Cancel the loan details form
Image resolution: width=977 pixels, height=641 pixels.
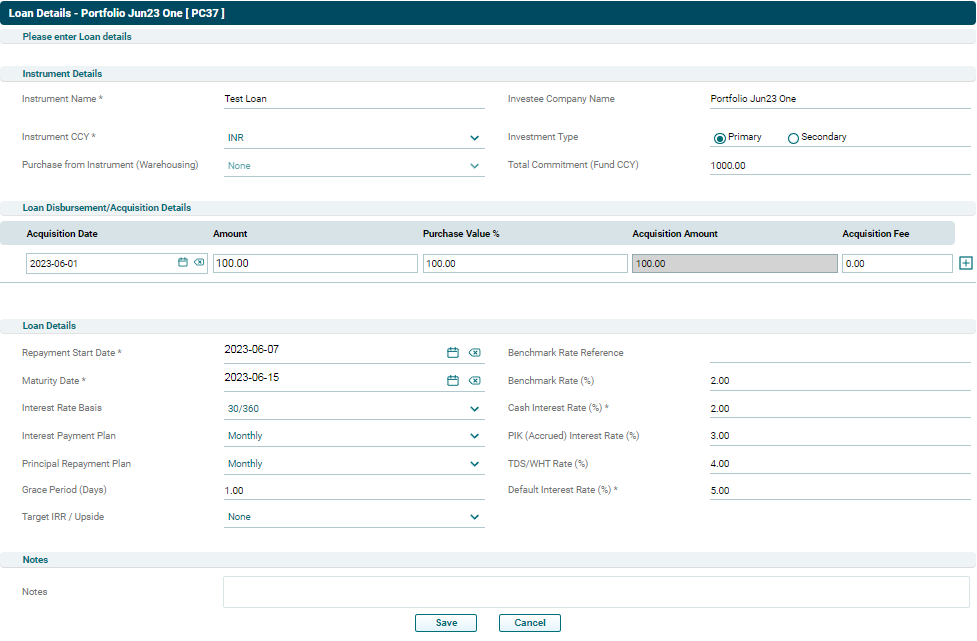pos(530,623)
